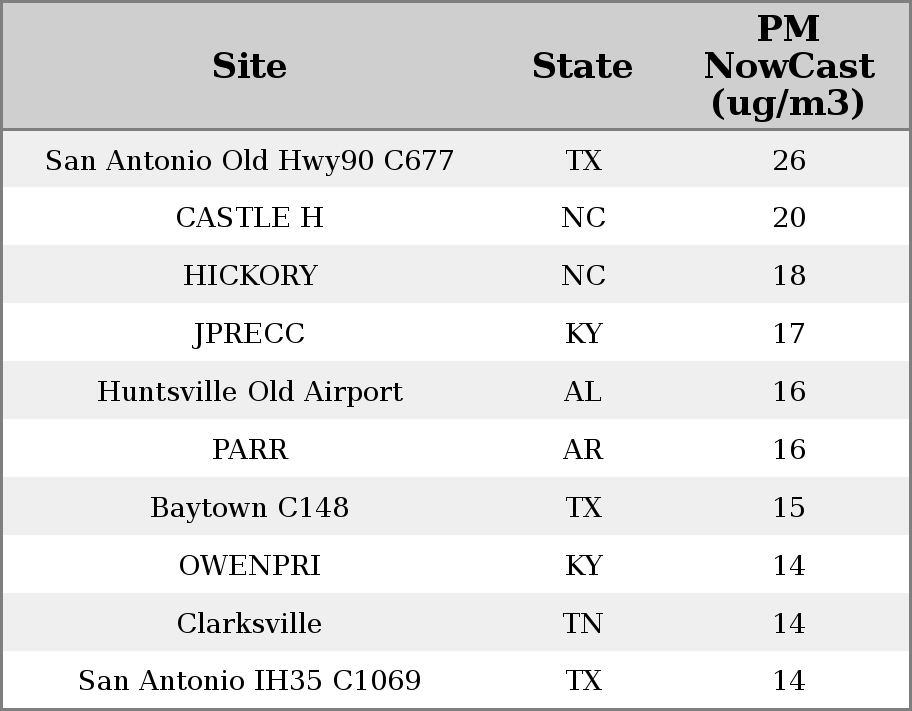
Task: Click the HICKORY site name
Action: (x=249, y=276)
